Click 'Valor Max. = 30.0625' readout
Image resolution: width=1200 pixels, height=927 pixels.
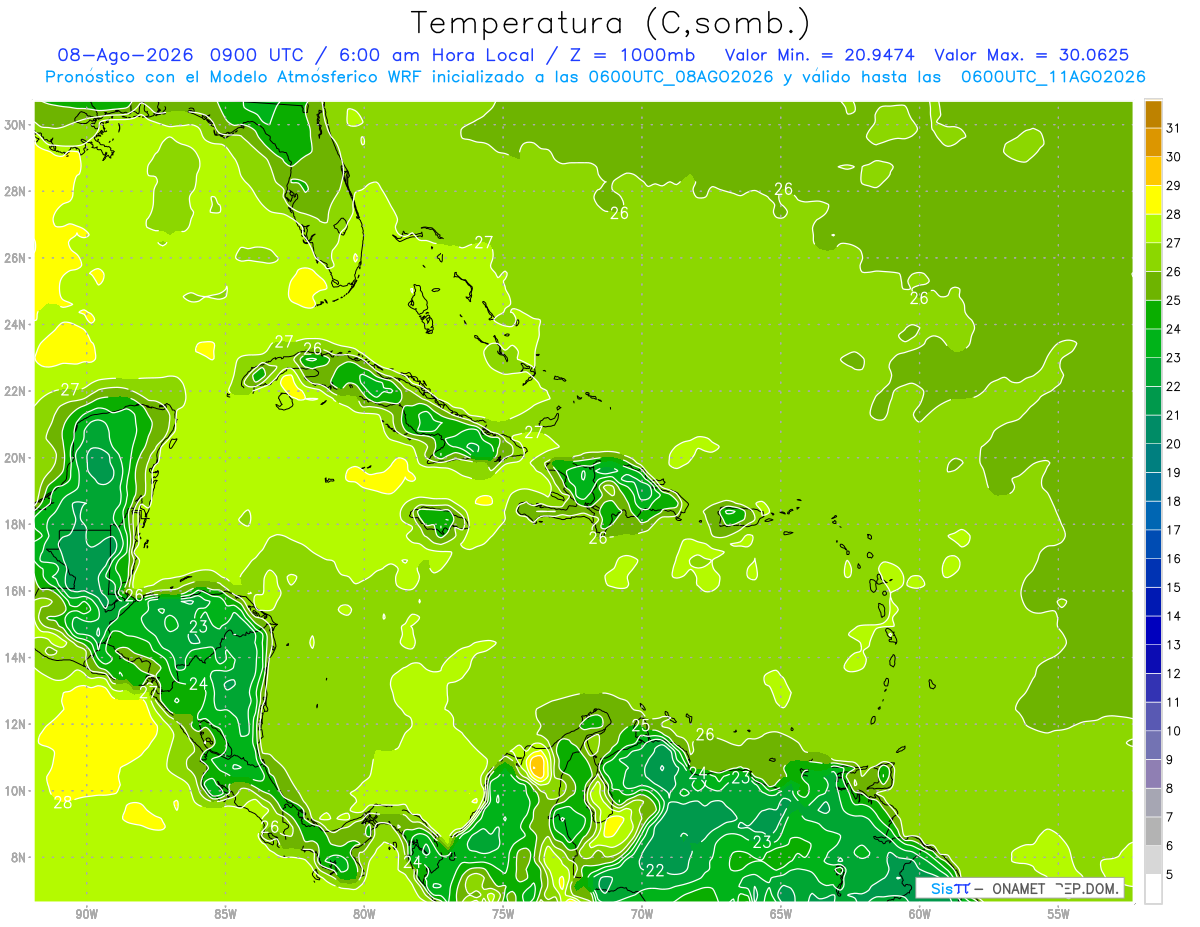coord(1032,55)
